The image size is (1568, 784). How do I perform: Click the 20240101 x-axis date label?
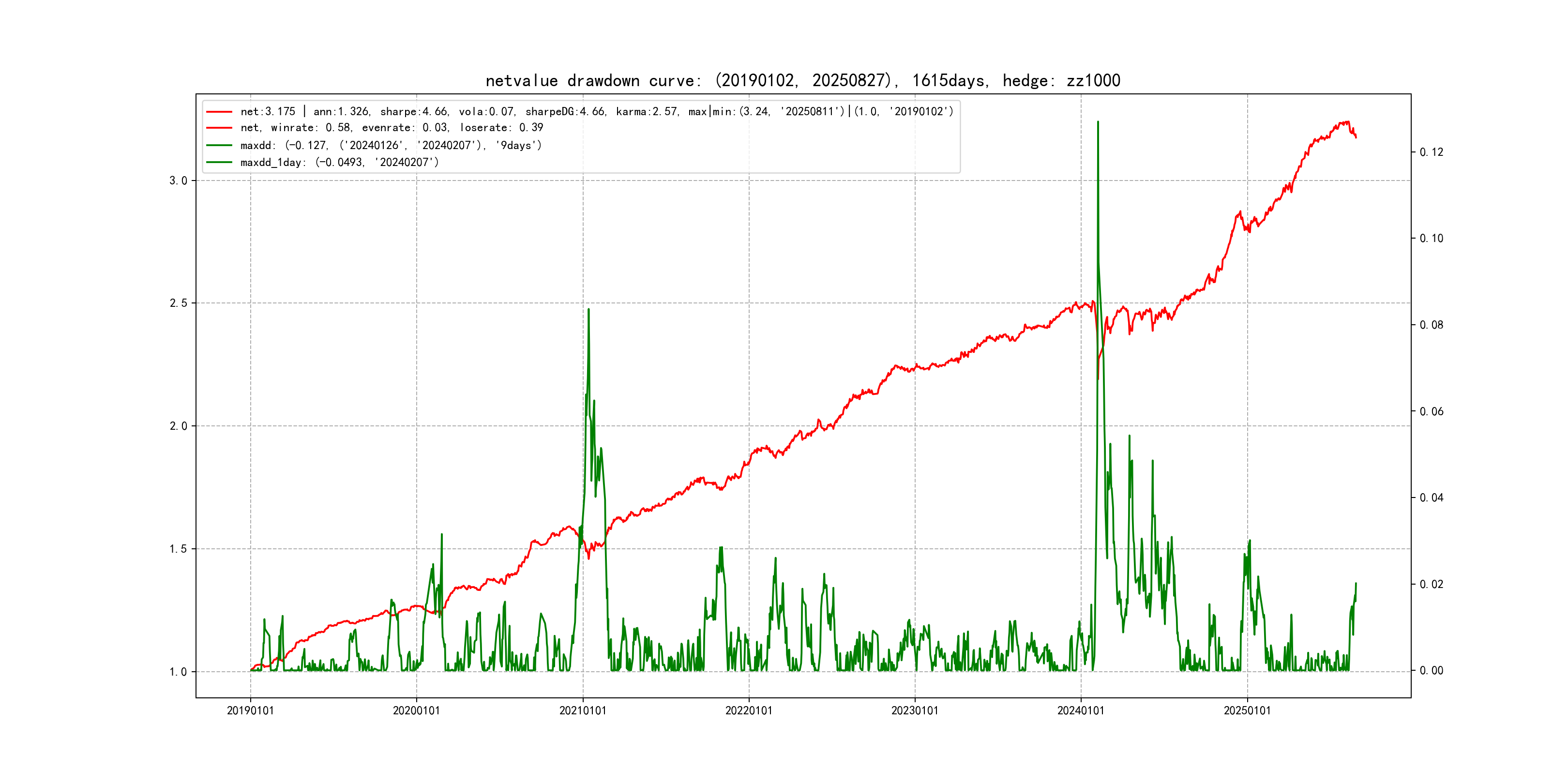click(x=1081, y=711)
